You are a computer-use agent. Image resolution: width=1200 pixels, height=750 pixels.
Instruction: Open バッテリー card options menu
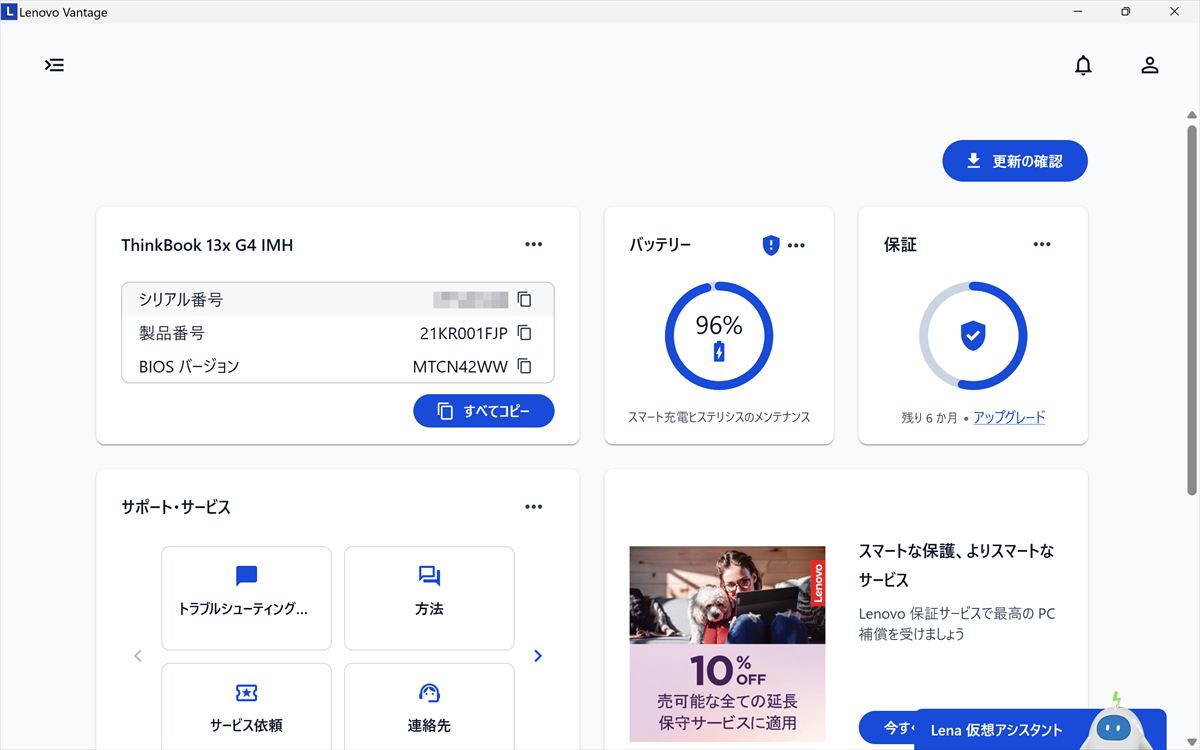pos(796,245)
